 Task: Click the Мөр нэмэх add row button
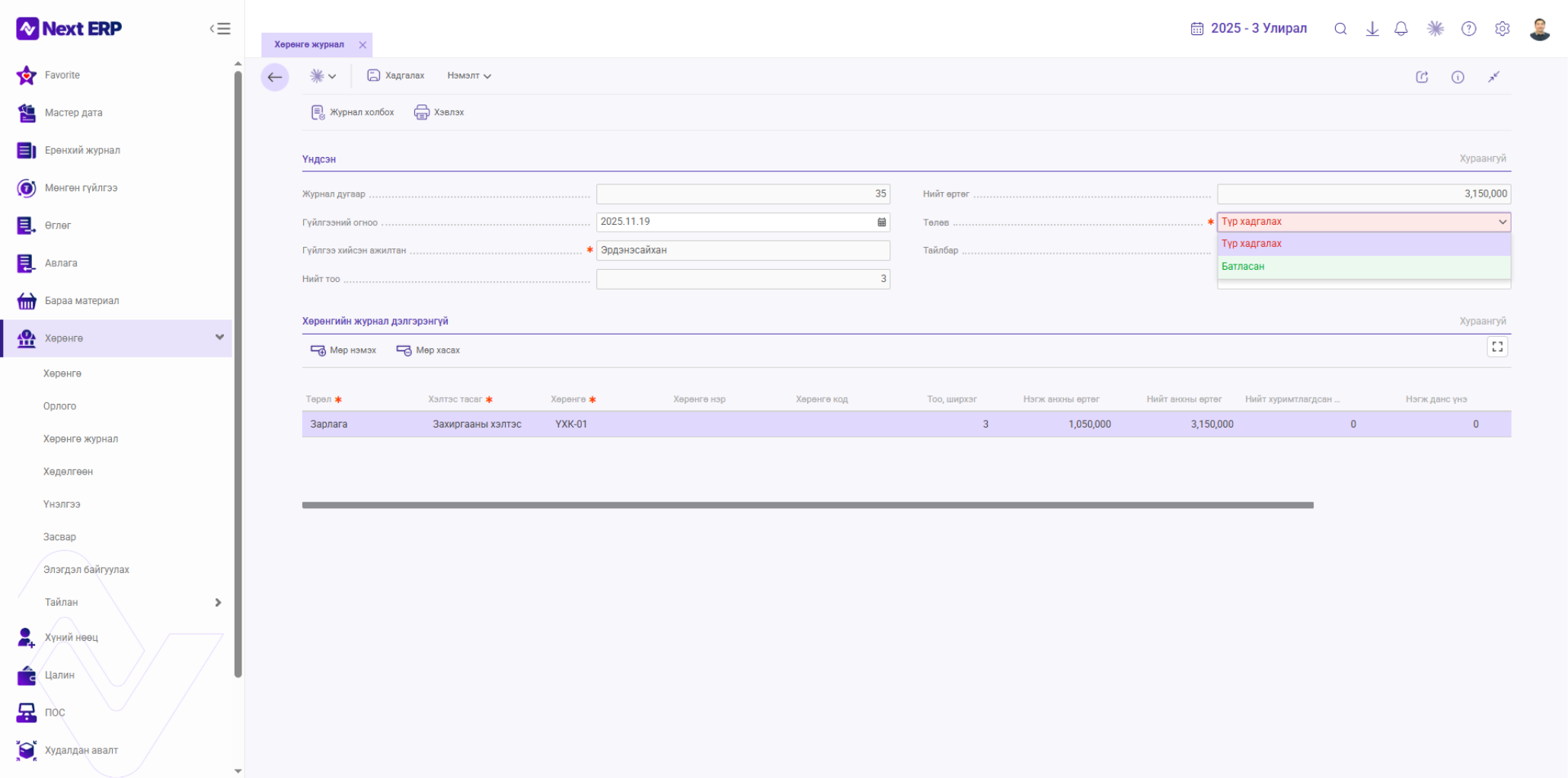coord(343,351)
